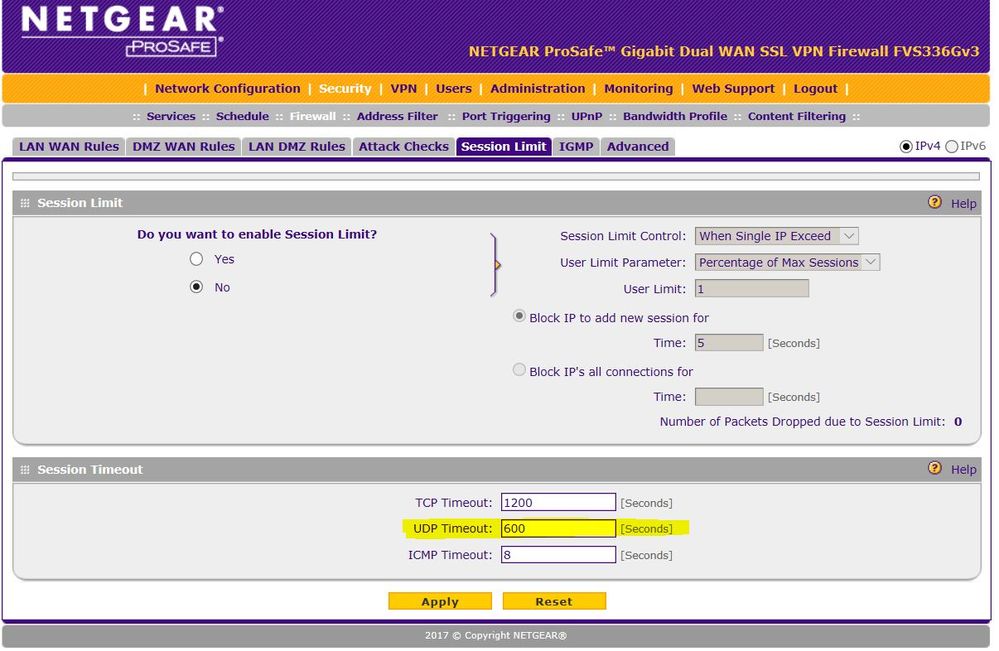This screenshot has width=999, height=651.
Task: Click Logout in the main menu
Action: [816, 89]
